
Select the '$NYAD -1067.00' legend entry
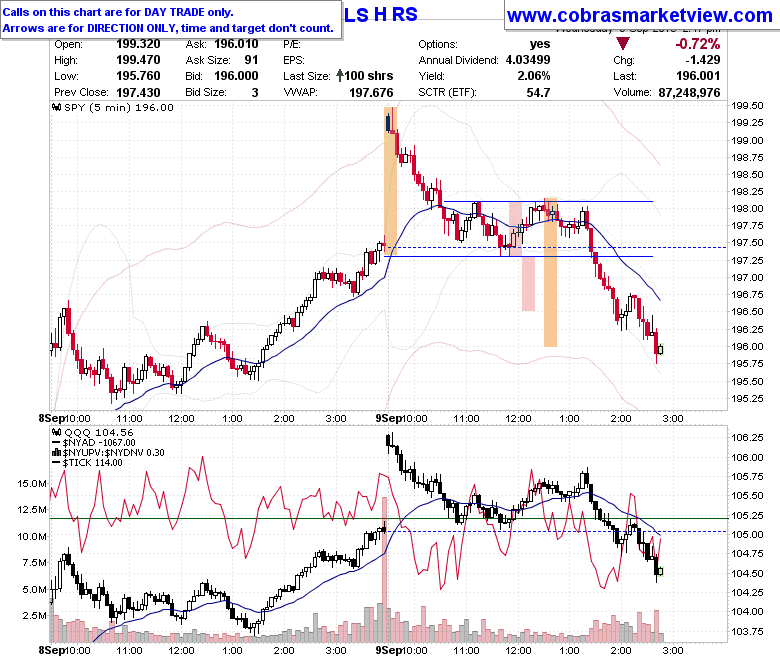click(x=99, y=443)
